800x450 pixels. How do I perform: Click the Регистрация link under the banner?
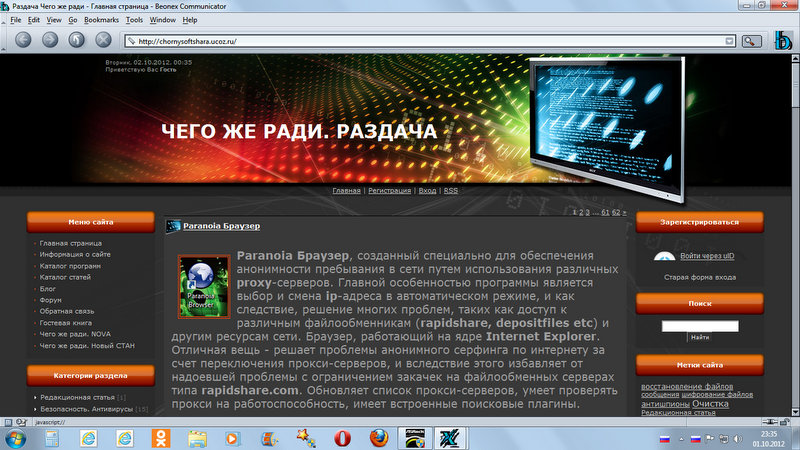click(389, 190)
